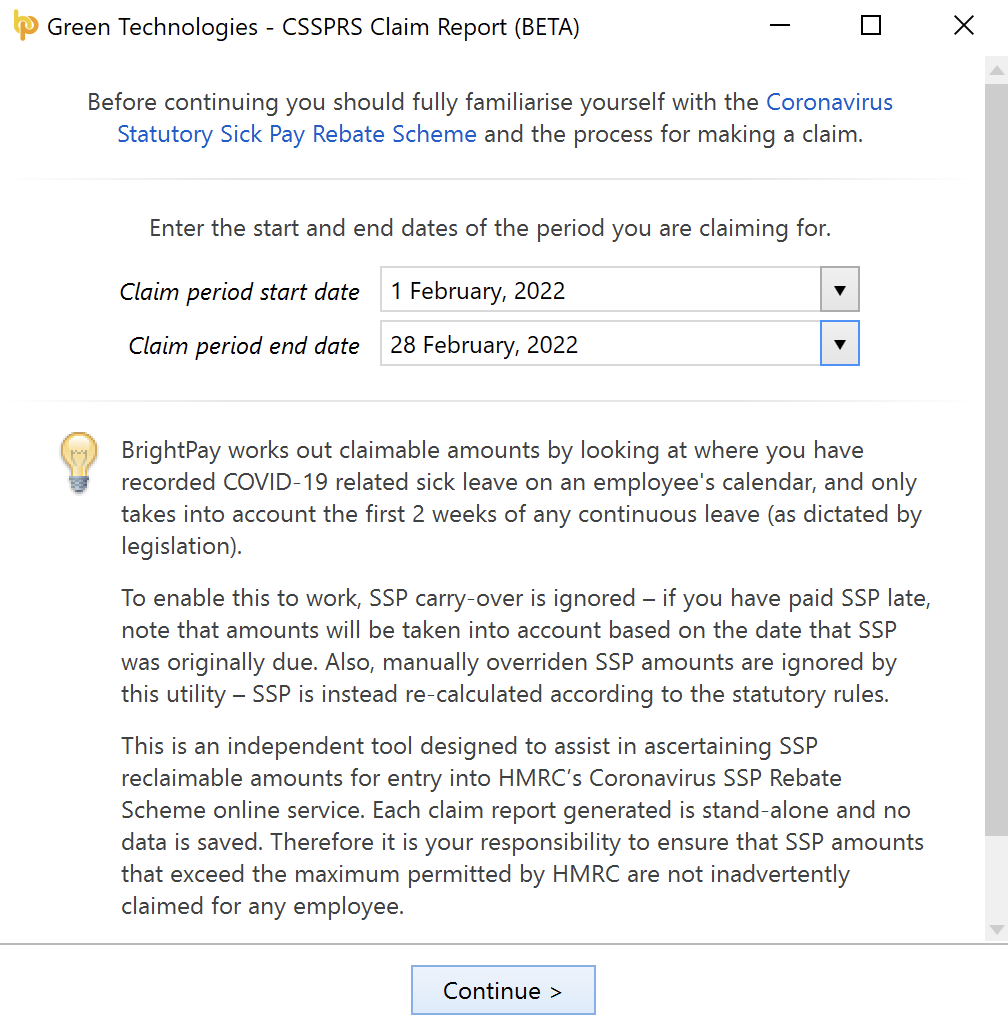
Task: Click the end date field showing 28 February, 2022
Action: [x=600, y=344]
